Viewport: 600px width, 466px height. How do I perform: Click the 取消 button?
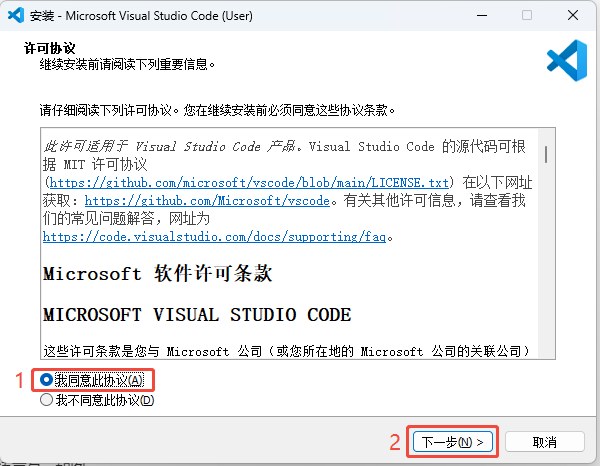pyautogui.click(x=544, y=441)
